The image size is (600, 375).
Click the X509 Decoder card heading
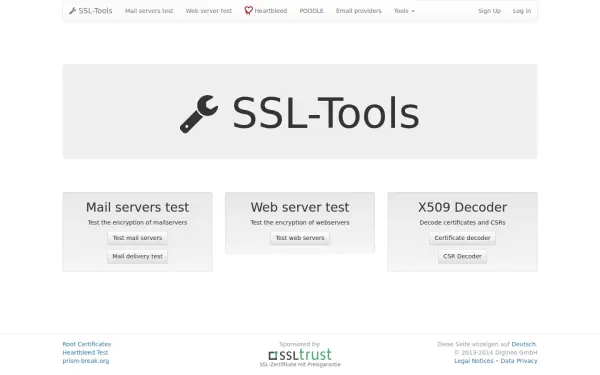coord(462,207)
